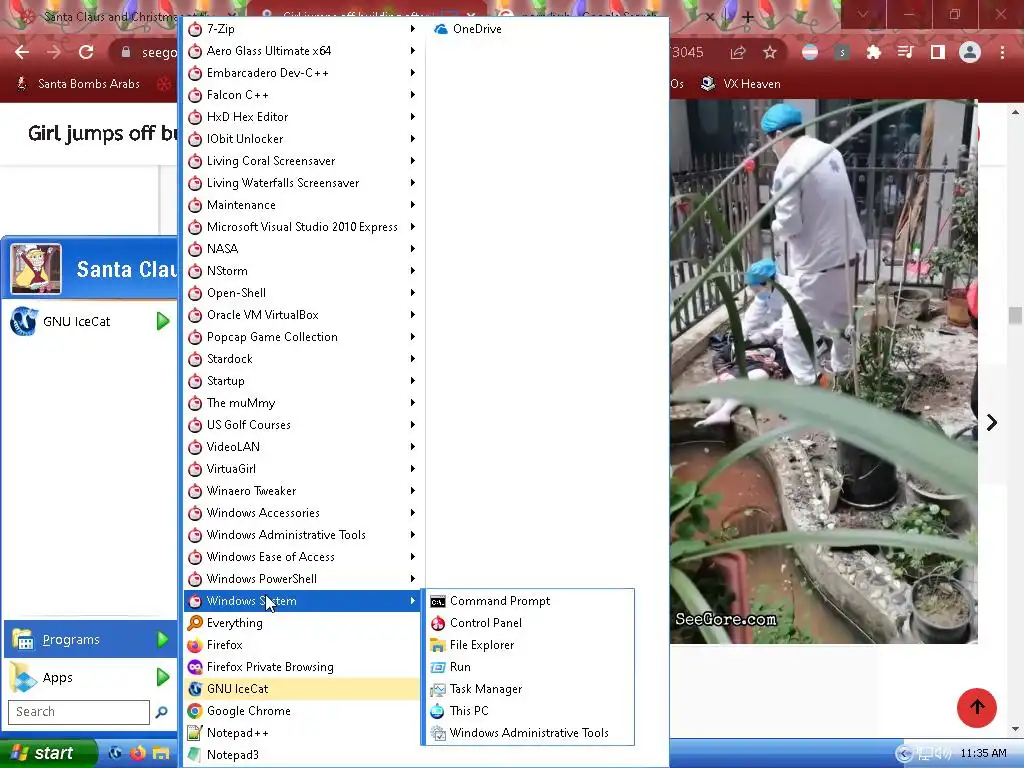Click the Google Chrome icon in programs list
Image resolution: width=1024 pixels, height=768 pixels.
(195, 711)
